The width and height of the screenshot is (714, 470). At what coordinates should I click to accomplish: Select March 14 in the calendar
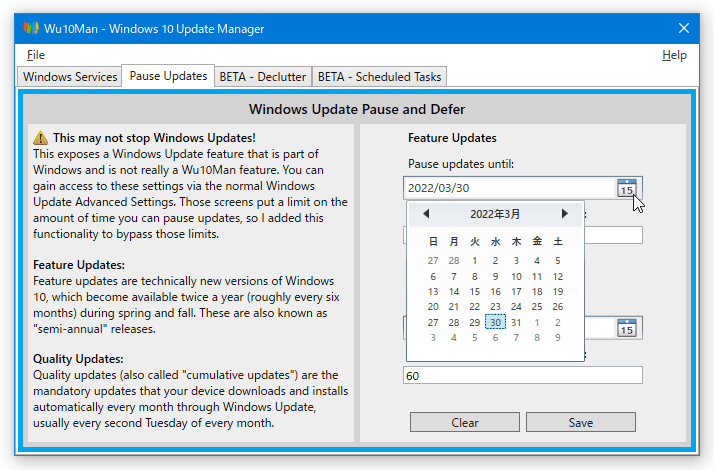(454, 291)
